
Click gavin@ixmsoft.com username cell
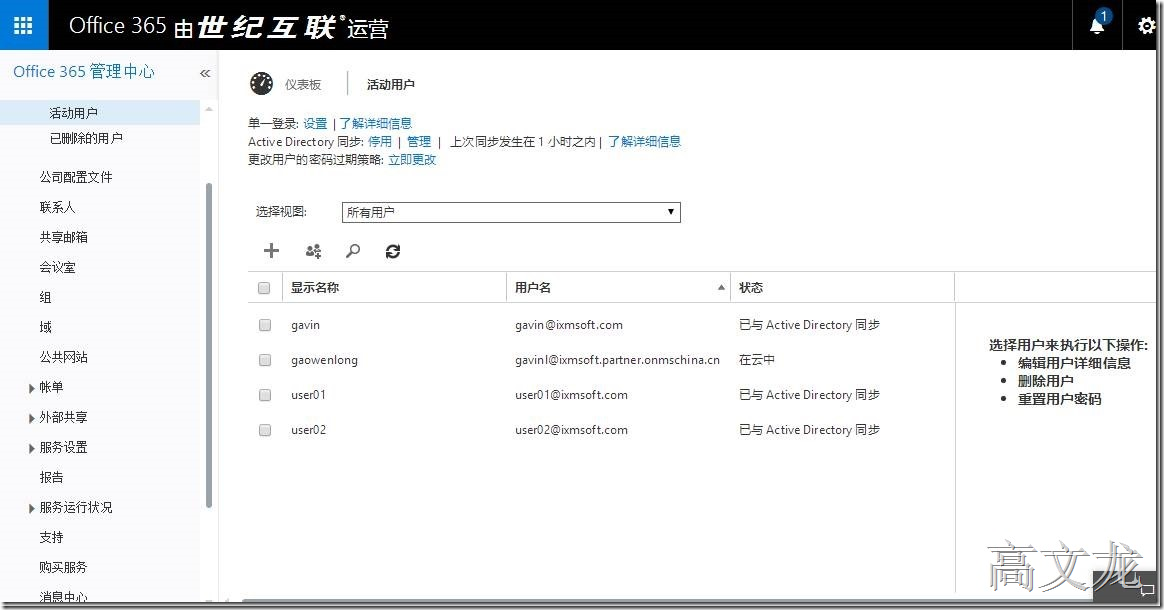click(569, 325)
